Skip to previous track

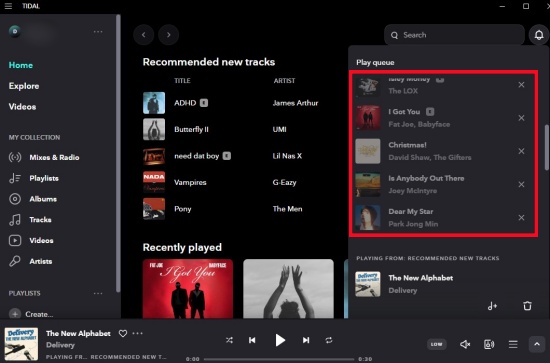(252, 340)
